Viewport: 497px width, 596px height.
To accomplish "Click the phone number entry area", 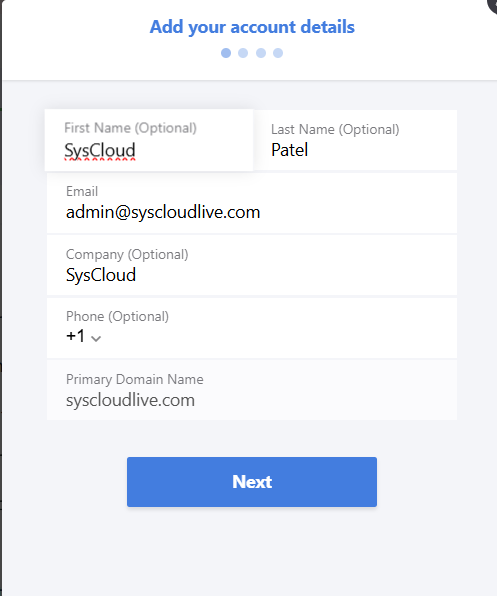I will click(279, 337).
